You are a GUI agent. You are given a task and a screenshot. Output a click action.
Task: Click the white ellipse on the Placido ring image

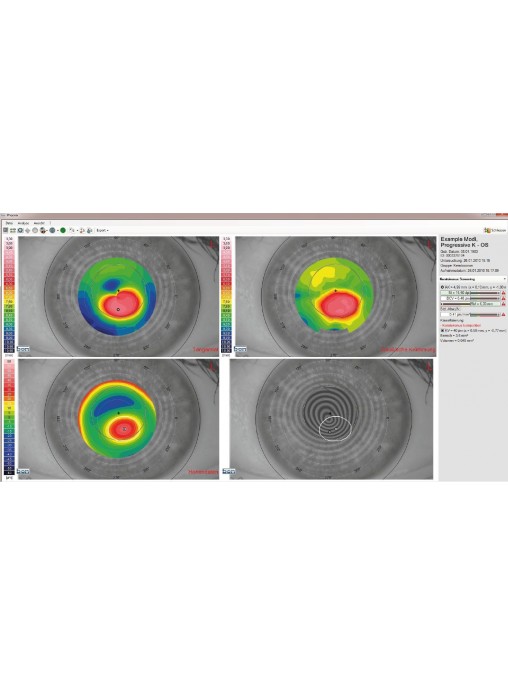(x=336, y=428)
